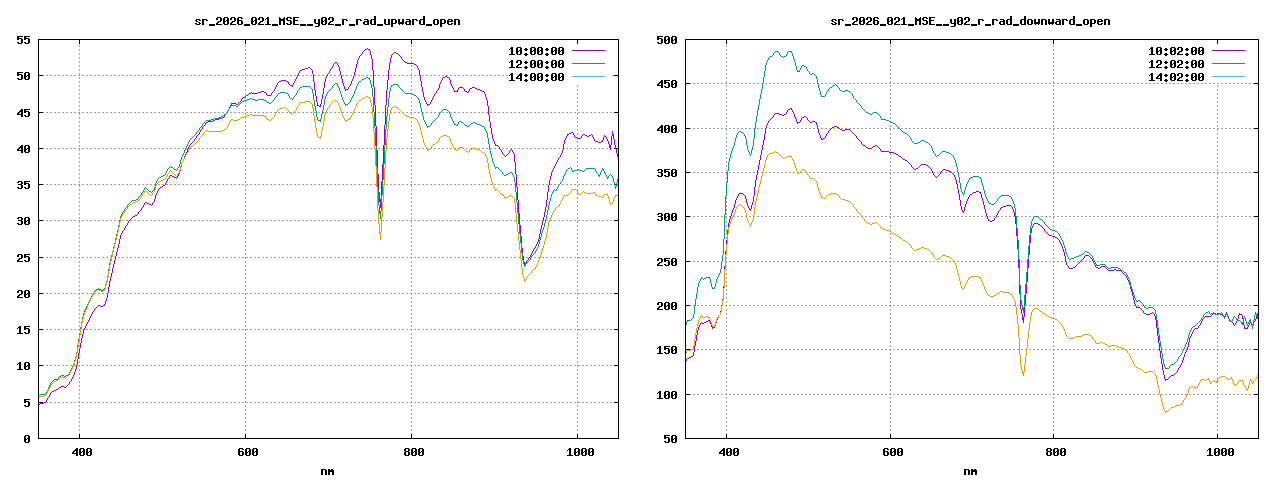Viewport: 1280px width, 480px height.
Task: Select the 14:02:00 legend label
Action: click(1175, 77)
